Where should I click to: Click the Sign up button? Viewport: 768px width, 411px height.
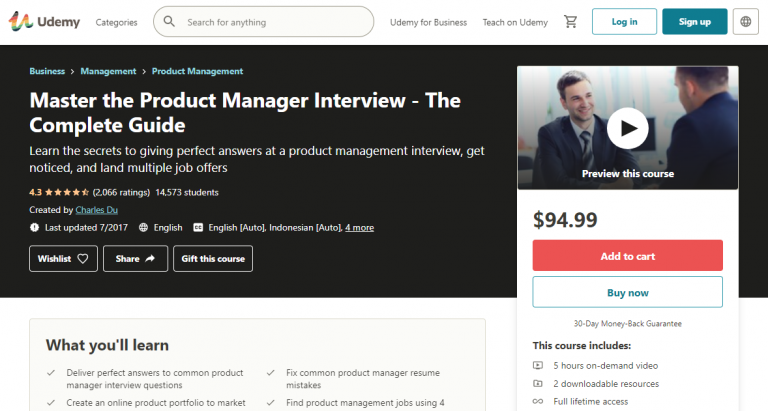coord(694,22)
